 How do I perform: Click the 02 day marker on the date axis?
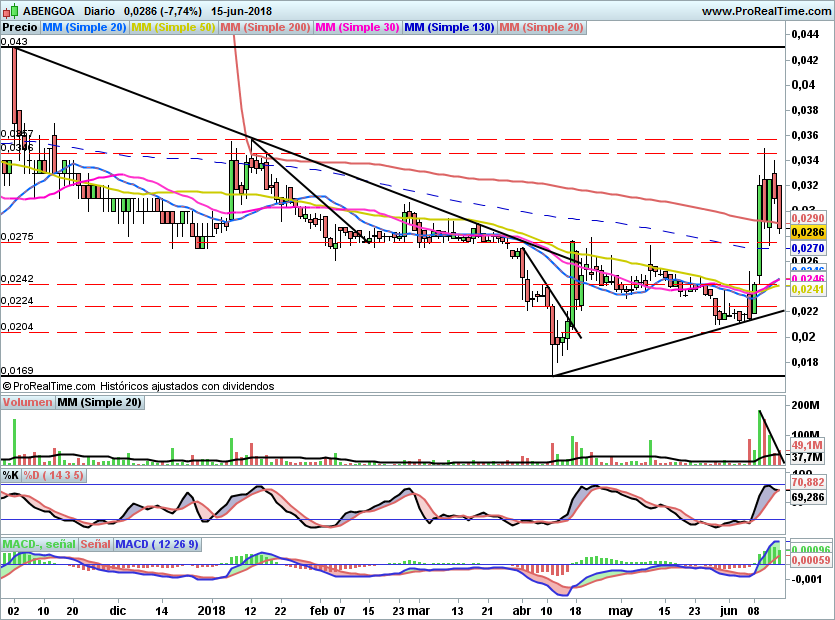pos(13,611)
